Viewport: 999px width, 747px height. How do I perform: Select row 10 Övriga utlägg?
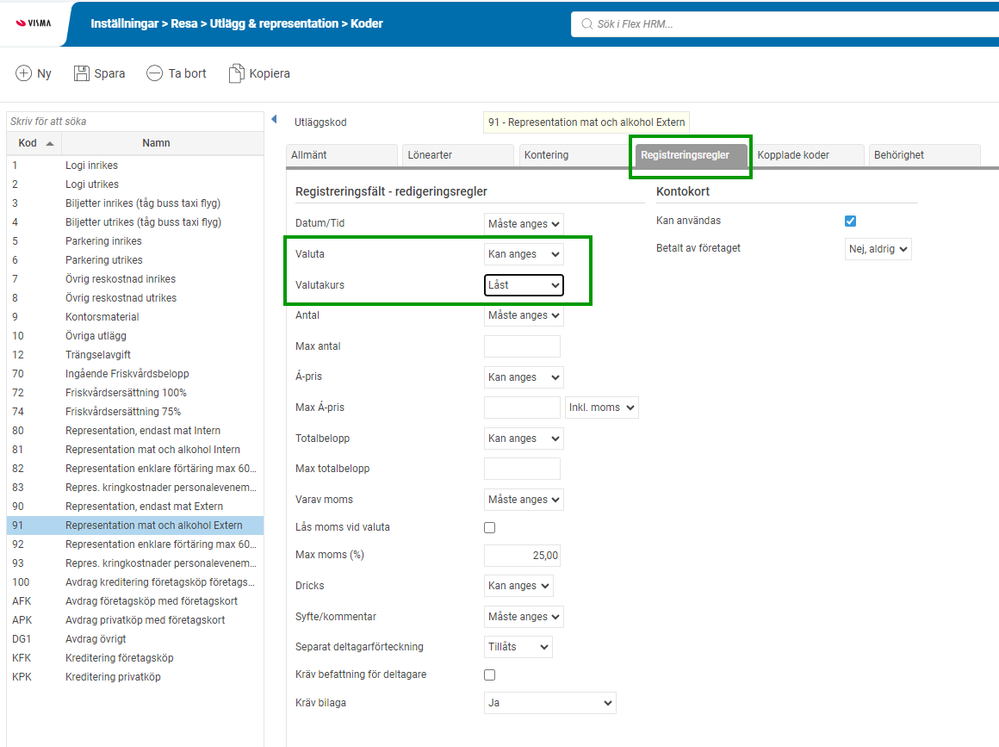[x=135, y=336]
